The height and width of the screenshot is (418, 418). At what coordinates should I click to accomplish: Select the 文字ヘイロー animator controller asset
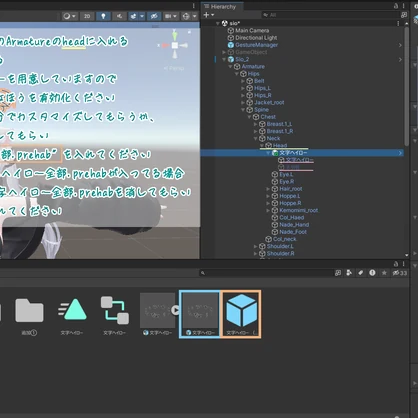click(x=115, y=315)
